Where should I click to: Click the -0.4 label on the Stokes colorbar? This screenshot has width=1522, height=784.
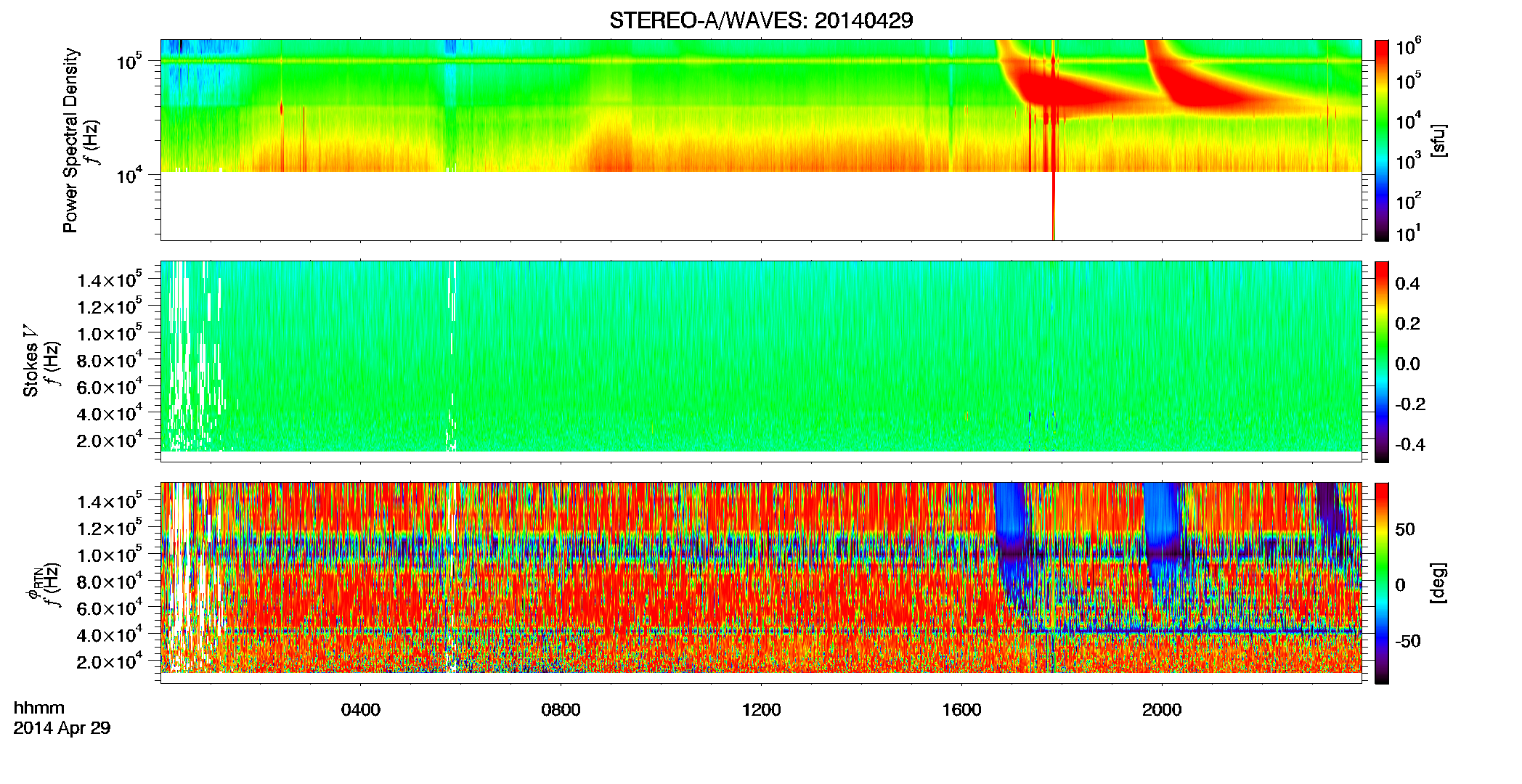tap(1410, 444)
